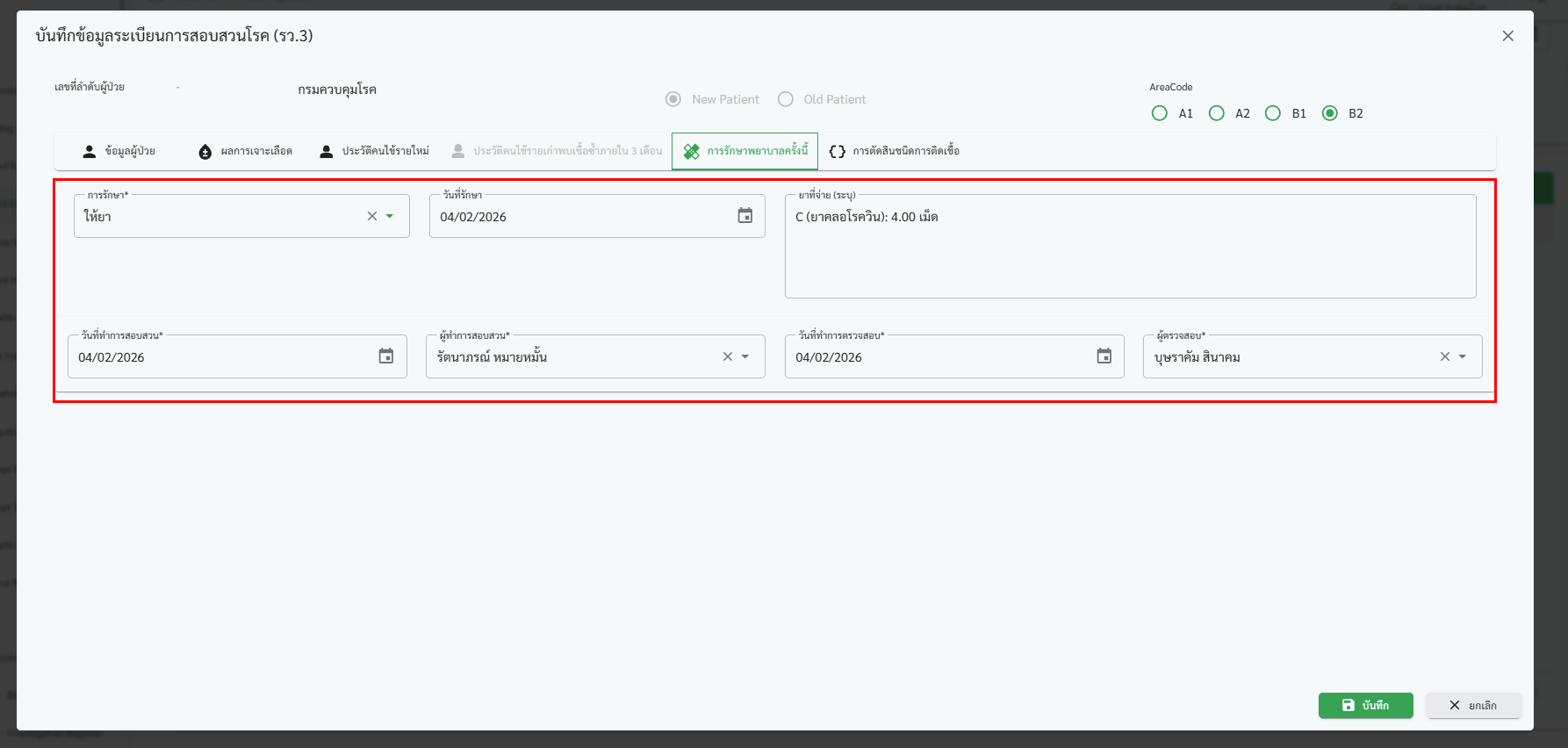Clear the การรักษา selection
The width and height of the screenshot is (1568, 748).
click(x=372, y=216)
